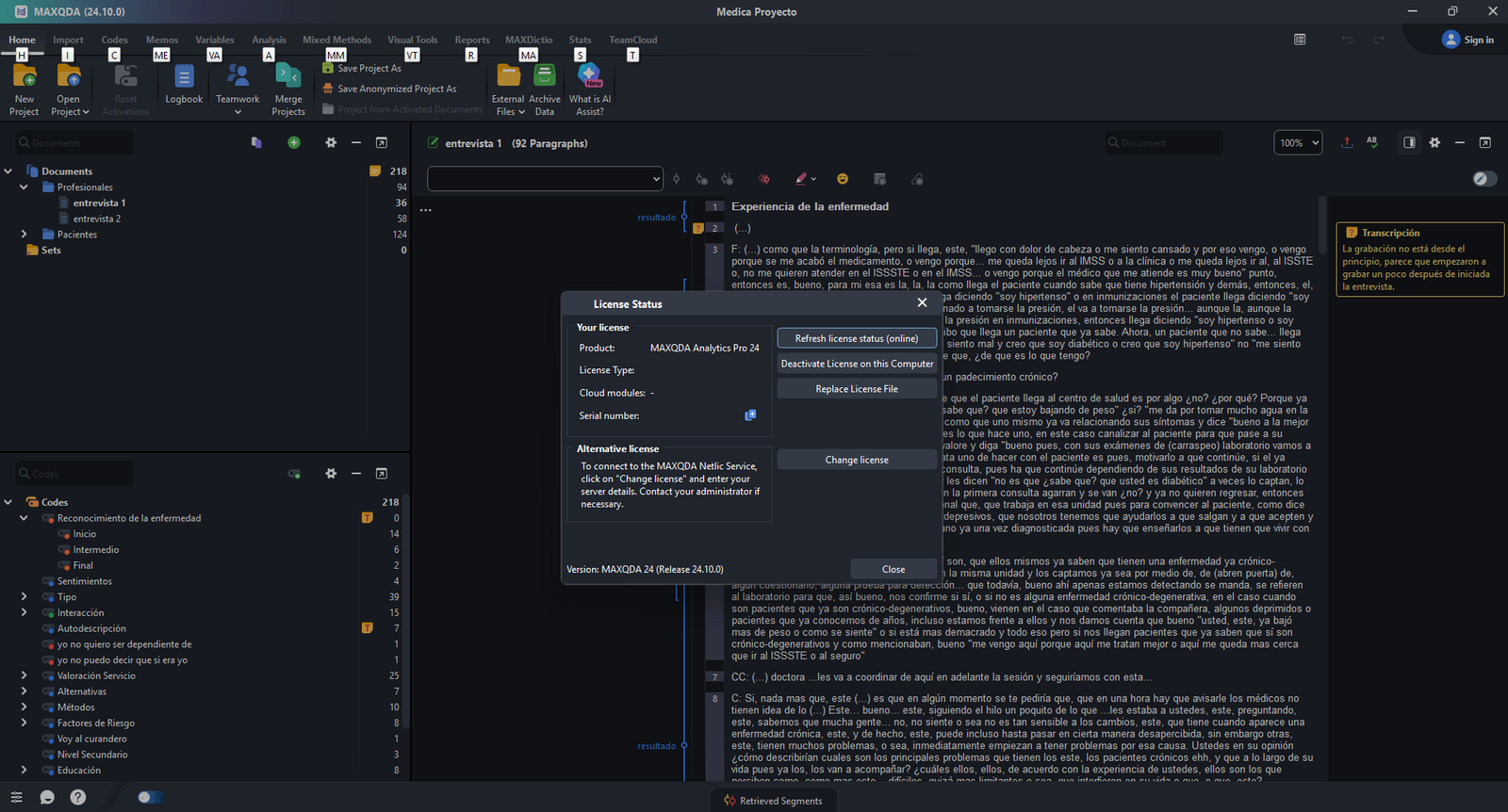Open highlight color dropdown arrow
This screenshot has height=812, width=1508.
[813, 179]
